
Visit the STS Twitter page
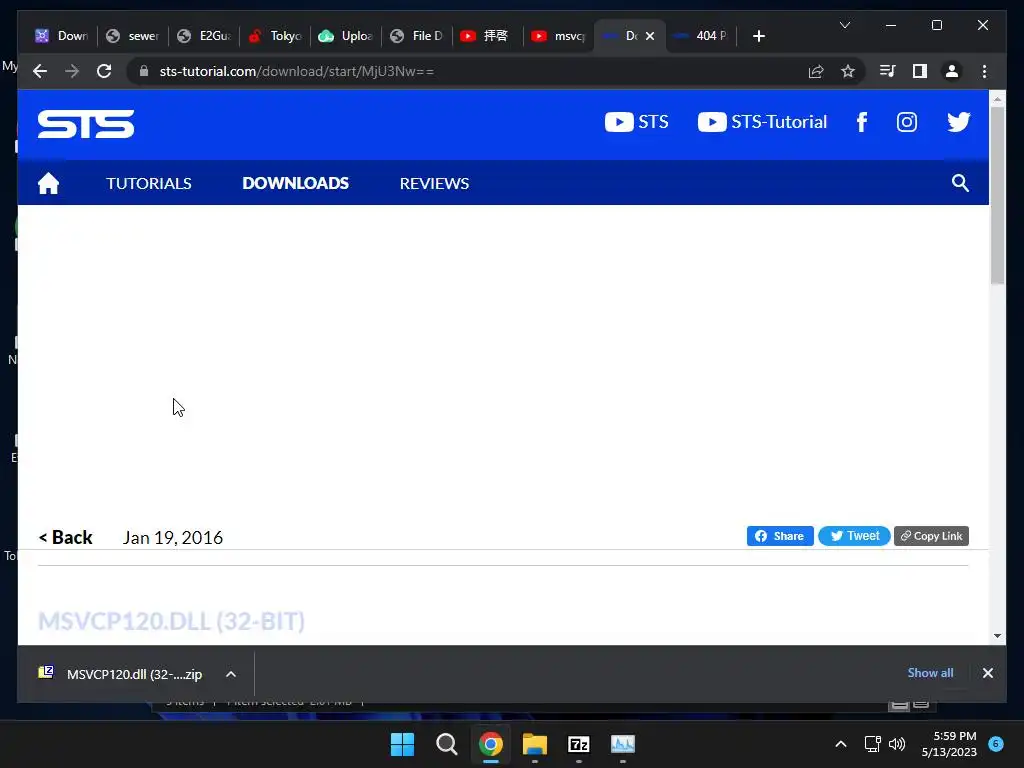click(959, 122)
